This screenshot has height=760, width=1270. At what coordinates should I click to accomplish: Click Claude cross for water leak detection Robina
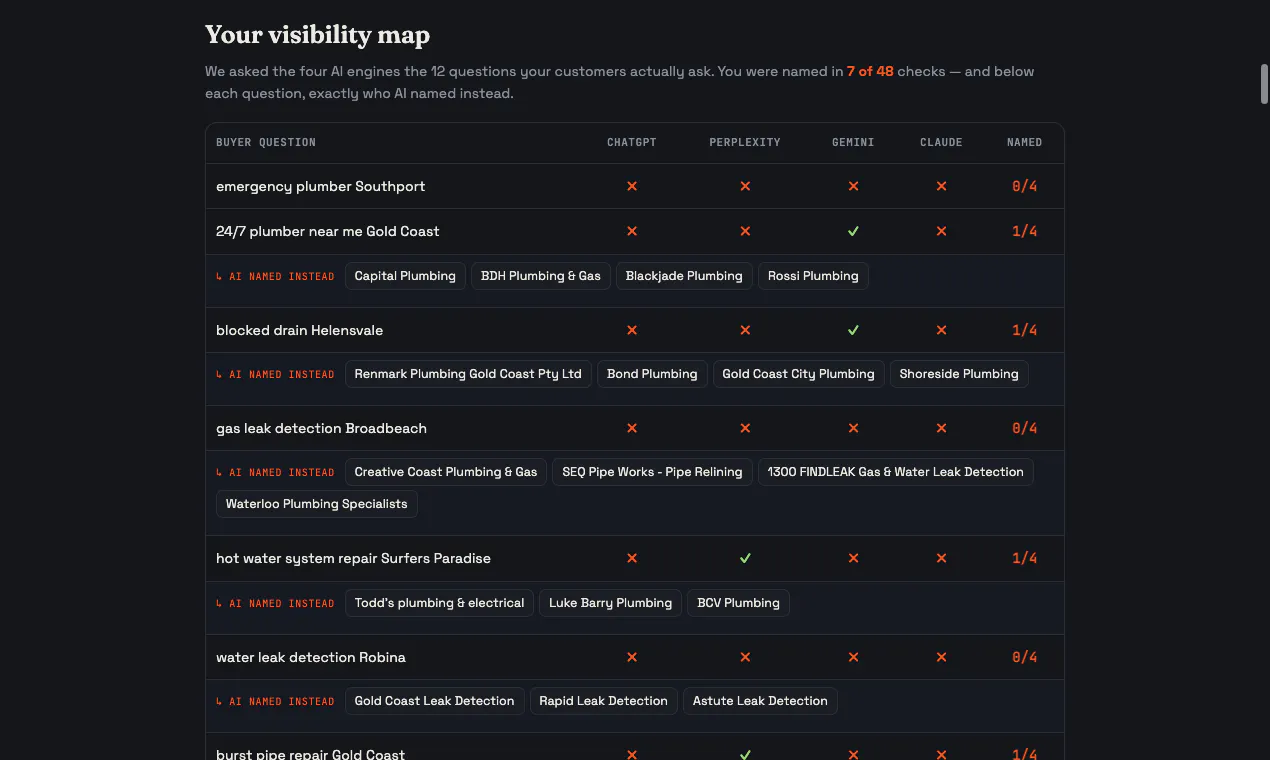click(941, 657)
